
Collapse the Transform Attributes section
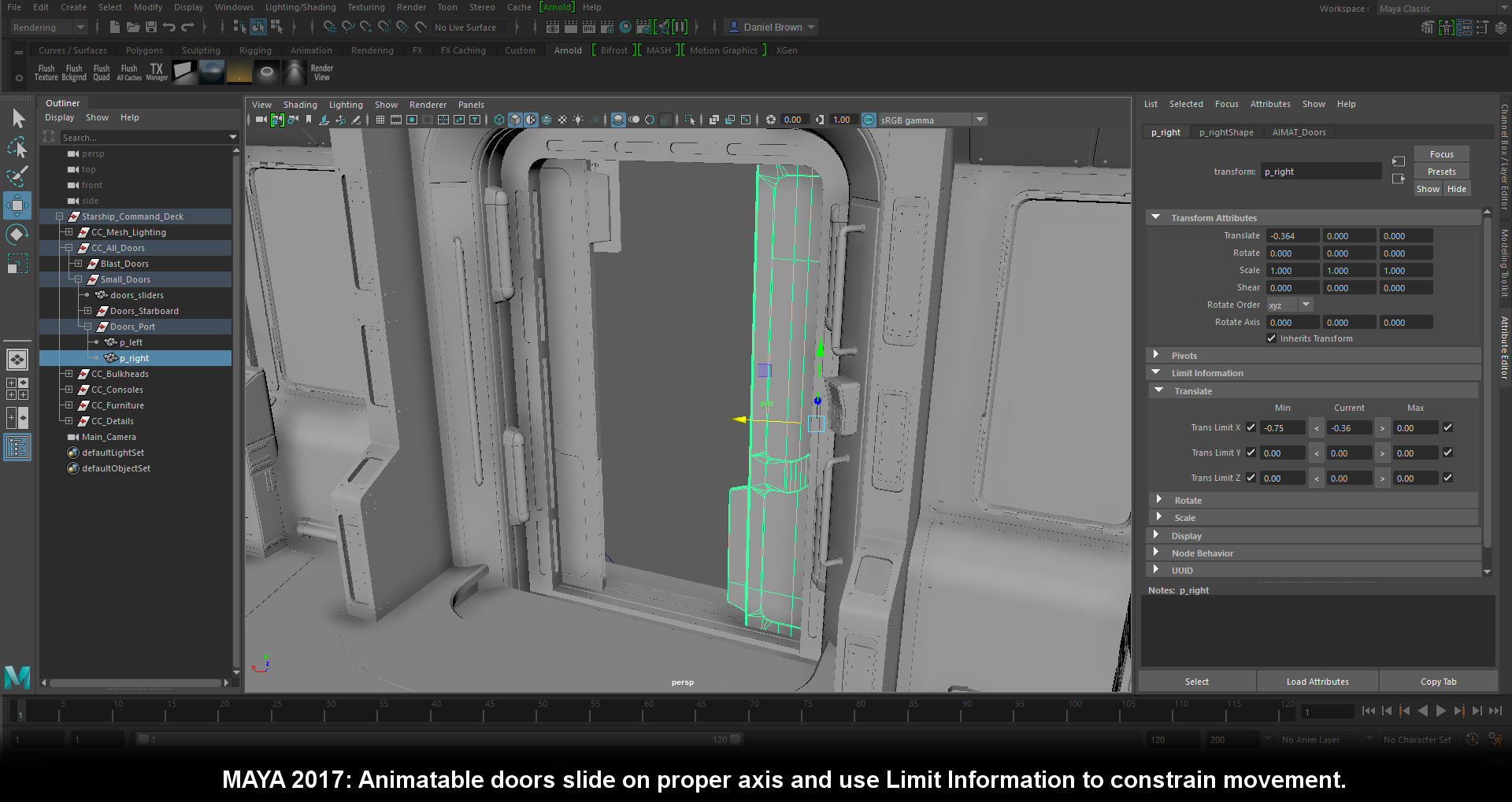click(1156, 217)
